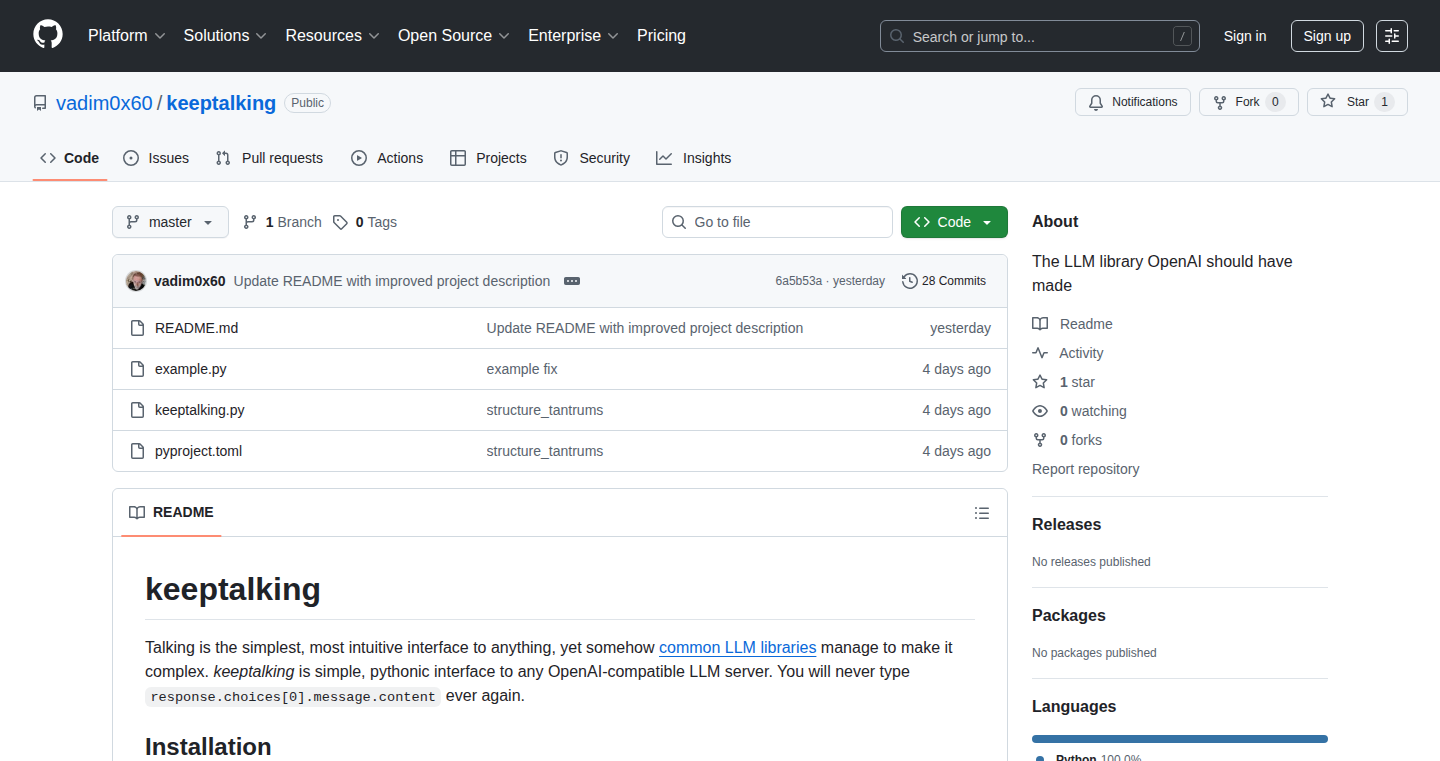The image size is (1440, 761).
Task: Open commit hash 6a5b53a
Action: click(x=798, y=281)
